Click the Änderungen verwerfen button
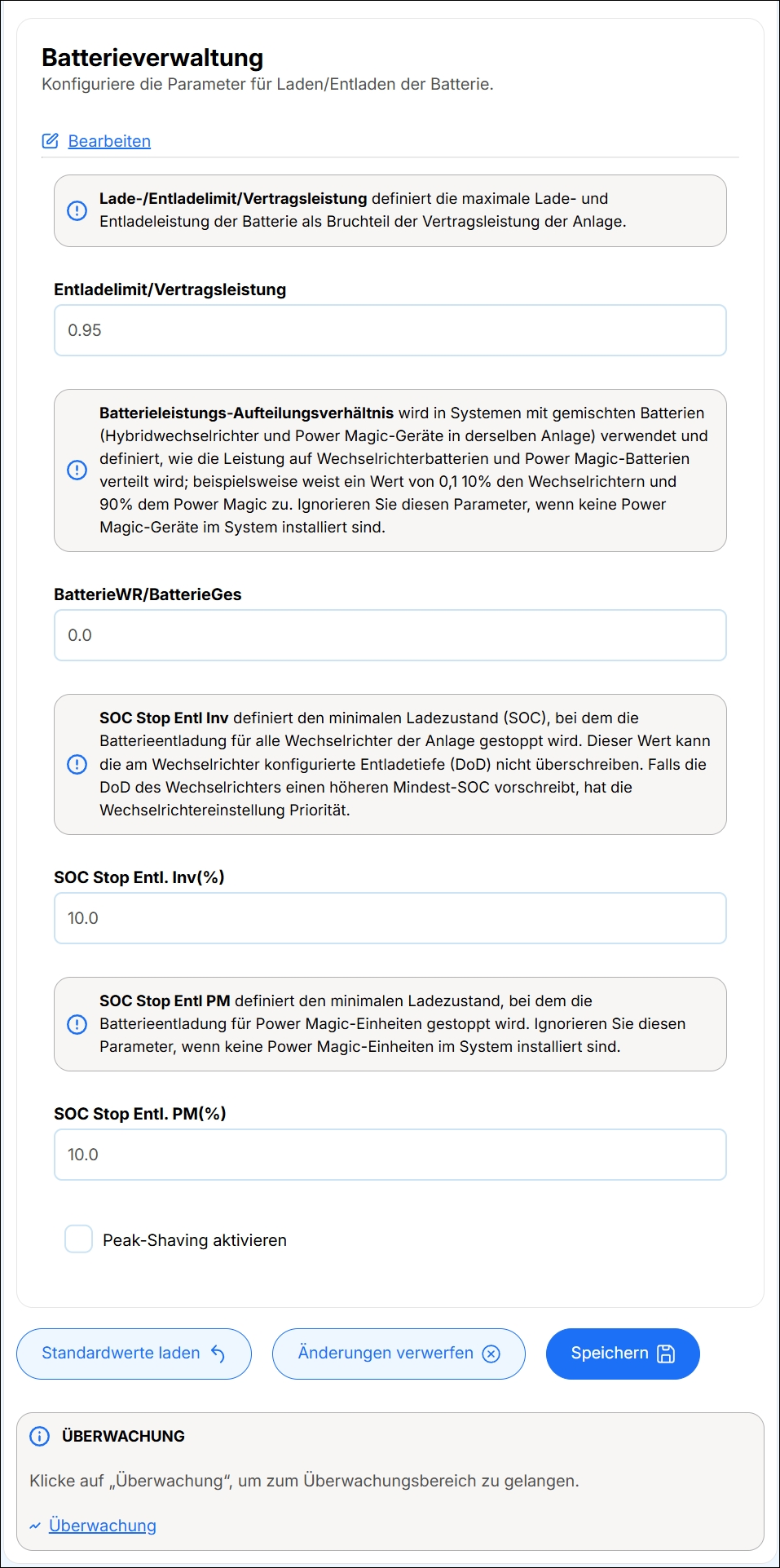This screenshot has width=780, height=1568. (x=399, y=1354)
